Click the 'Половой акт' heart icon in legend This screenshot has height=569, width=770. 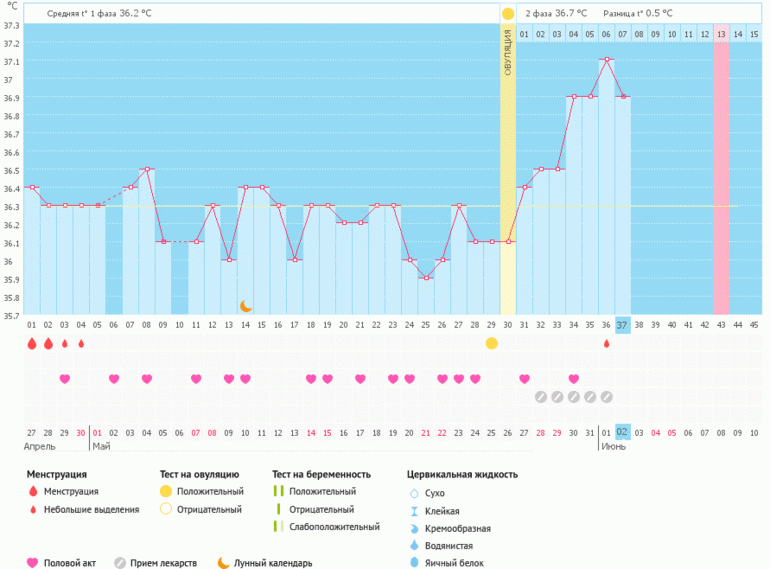click(x=32, y=563)
